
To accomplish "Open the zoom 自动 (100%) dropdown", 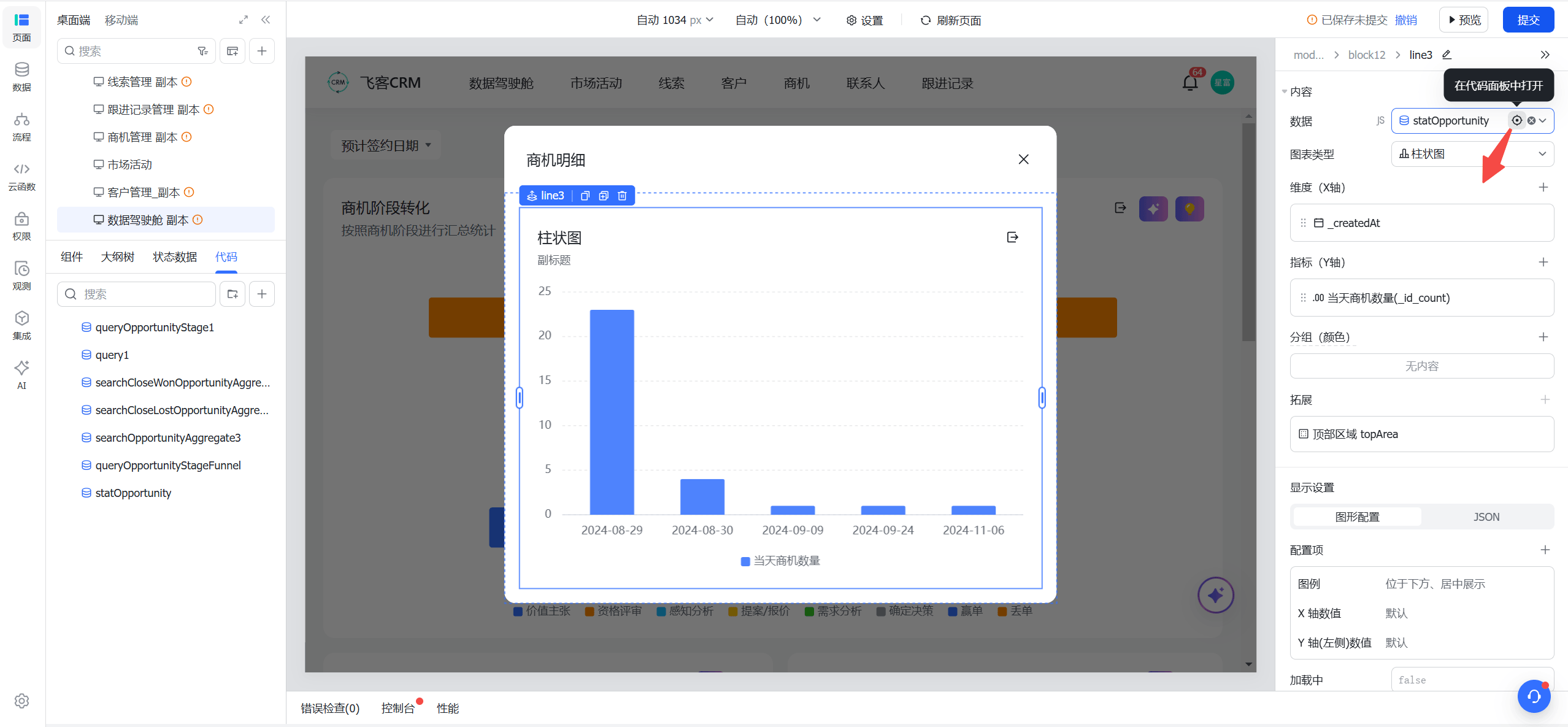I will (778, 20).
